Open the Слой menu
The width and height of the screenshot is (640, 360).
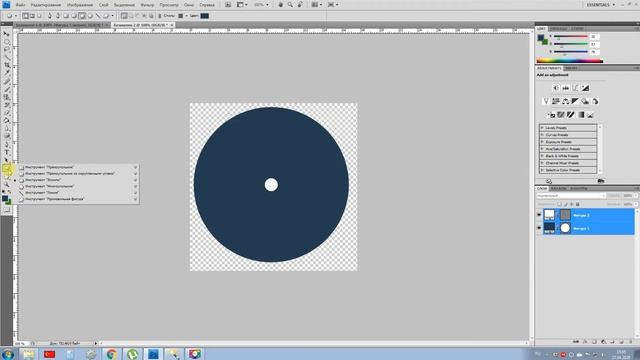pos(104,5)
